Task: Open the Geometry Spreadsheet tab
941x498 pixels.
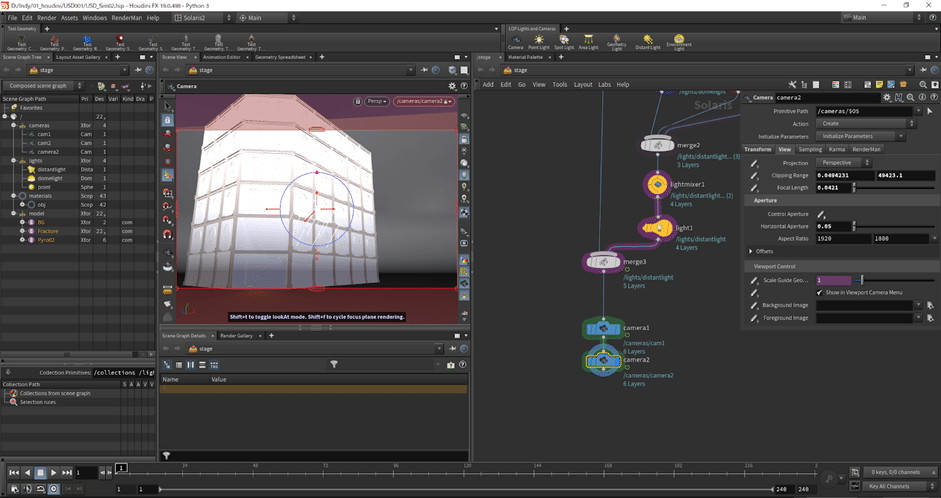Action: point(280,57)
